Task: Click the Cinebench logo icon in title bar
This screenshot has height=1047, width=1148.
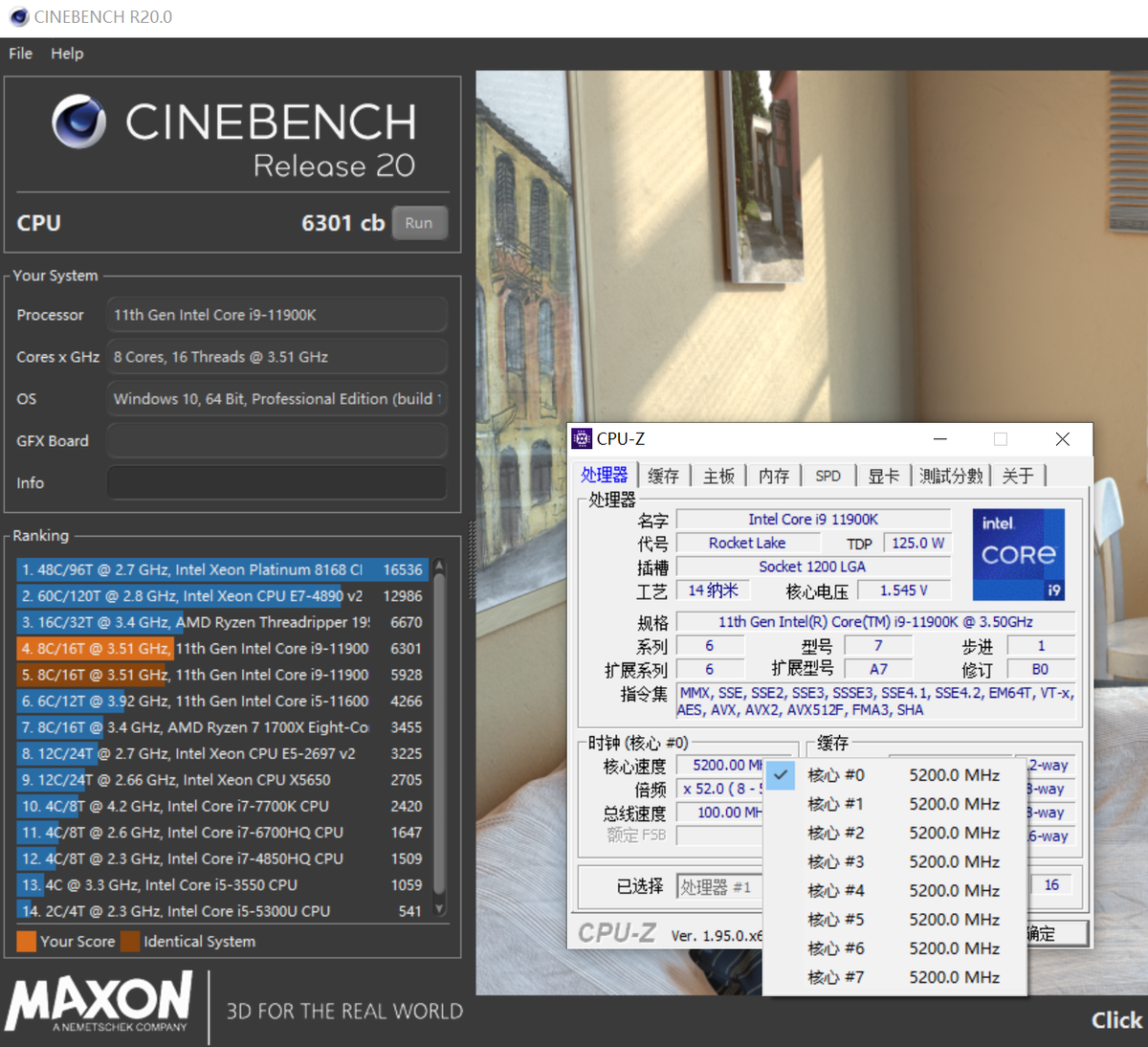Action: [x=17, y=17]
